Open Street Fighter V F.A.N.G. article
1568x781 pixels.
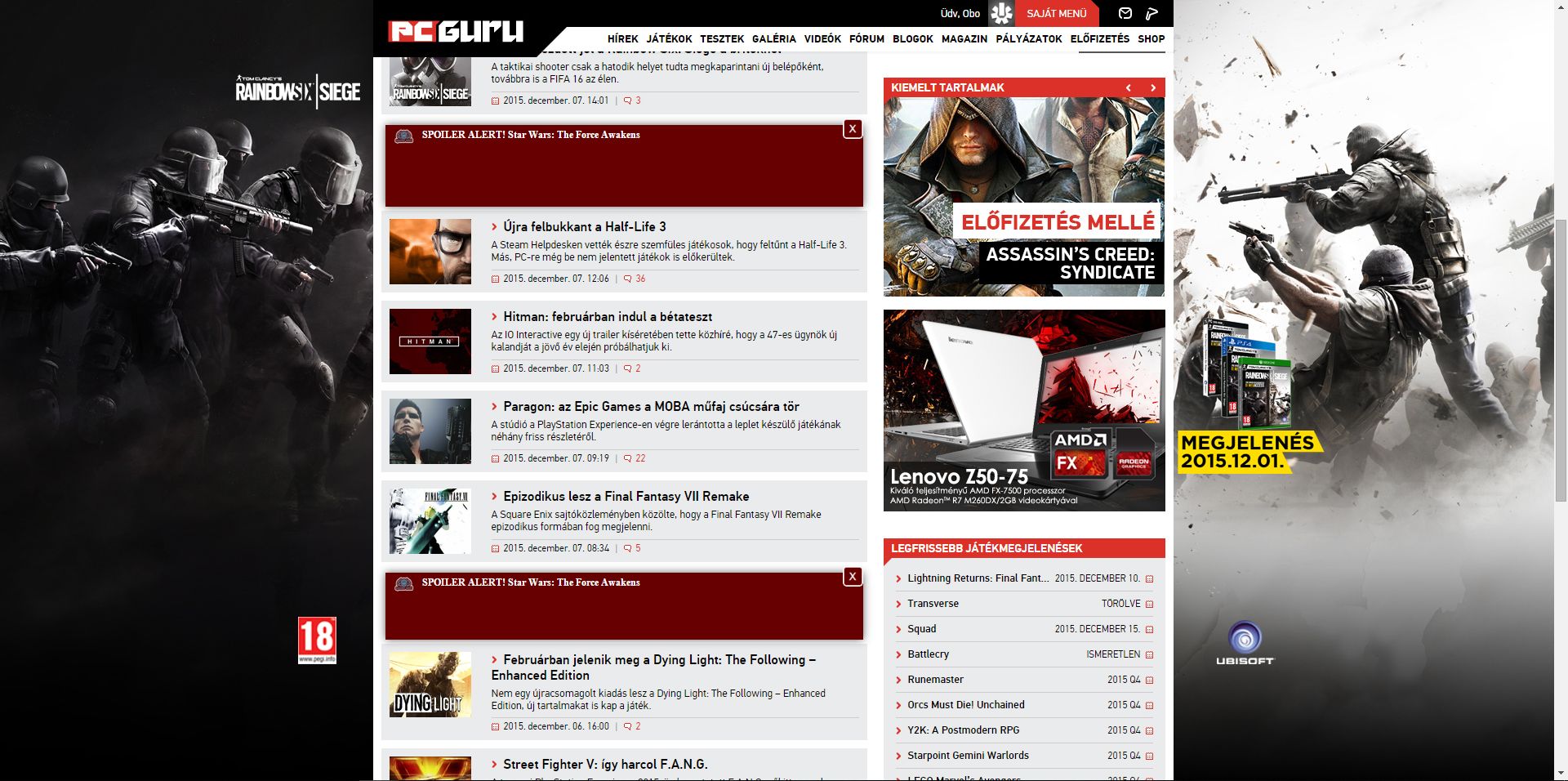pyautogui.click(x=605, y=764)
